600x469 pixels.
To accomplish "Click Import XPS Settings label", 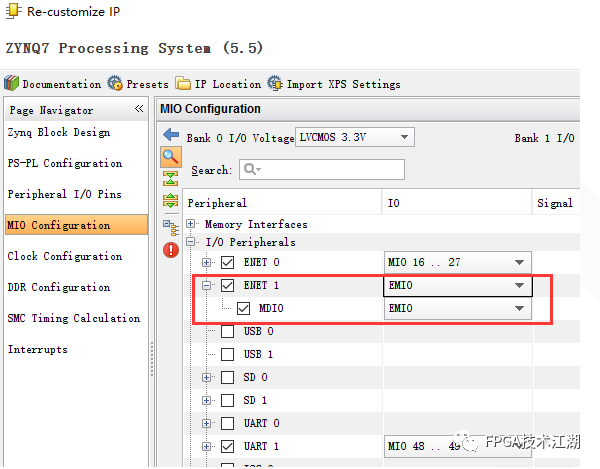I will coord(344,84).
